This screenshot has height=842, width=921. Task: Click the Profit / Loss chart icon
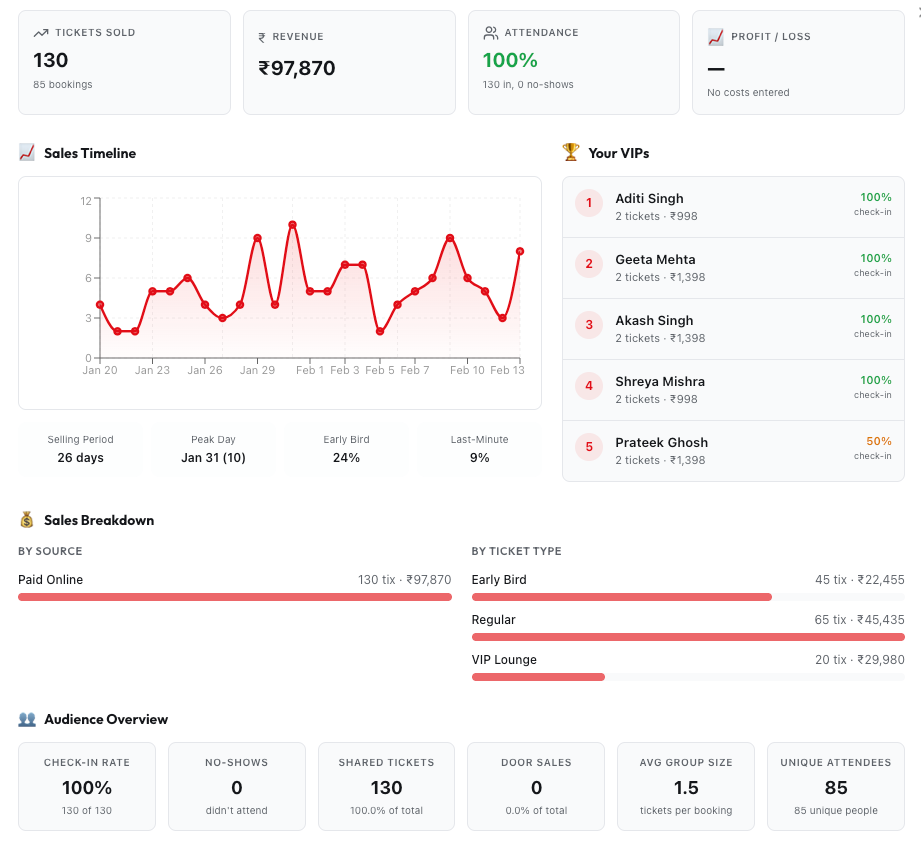coord(715,37)
